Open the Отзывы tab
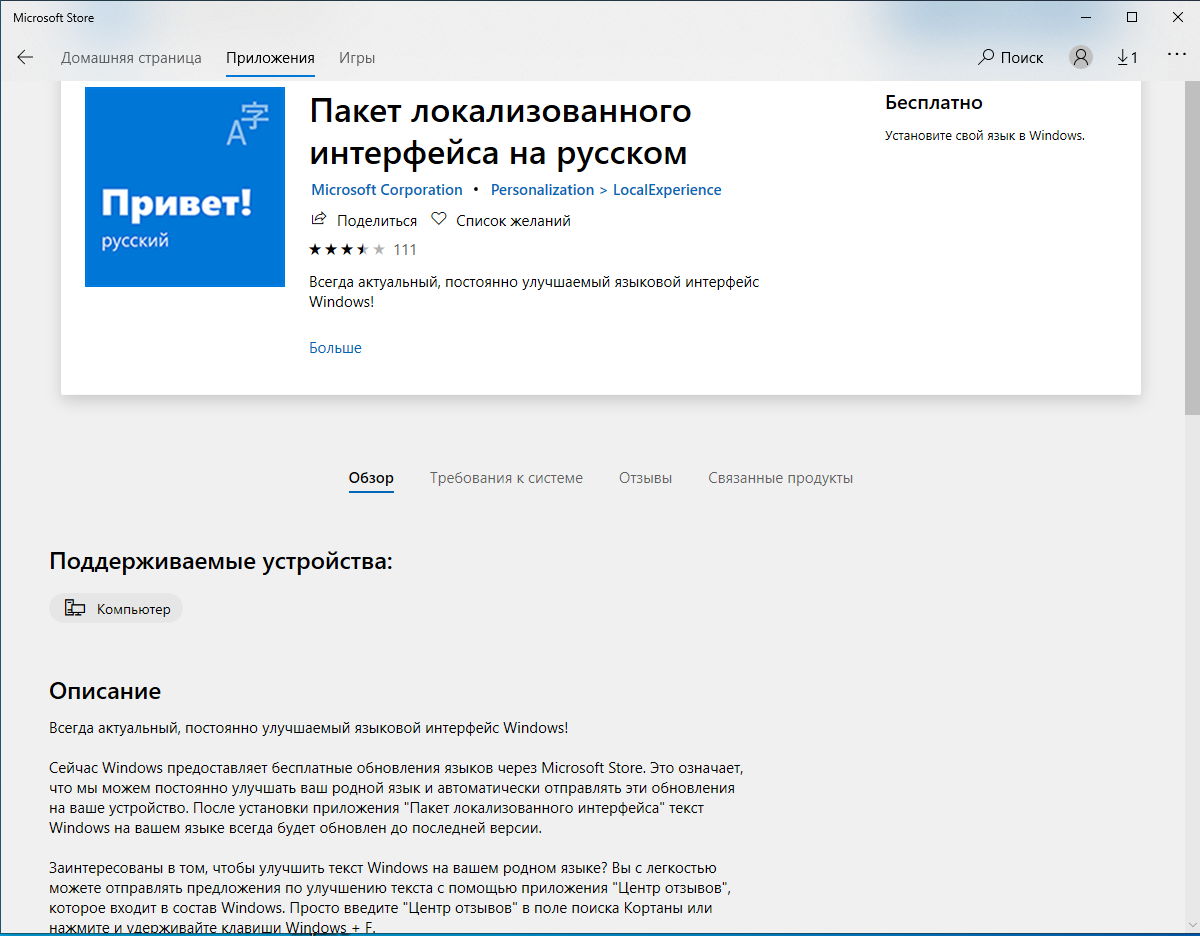Screen dimensions: 1200x936 645,478
